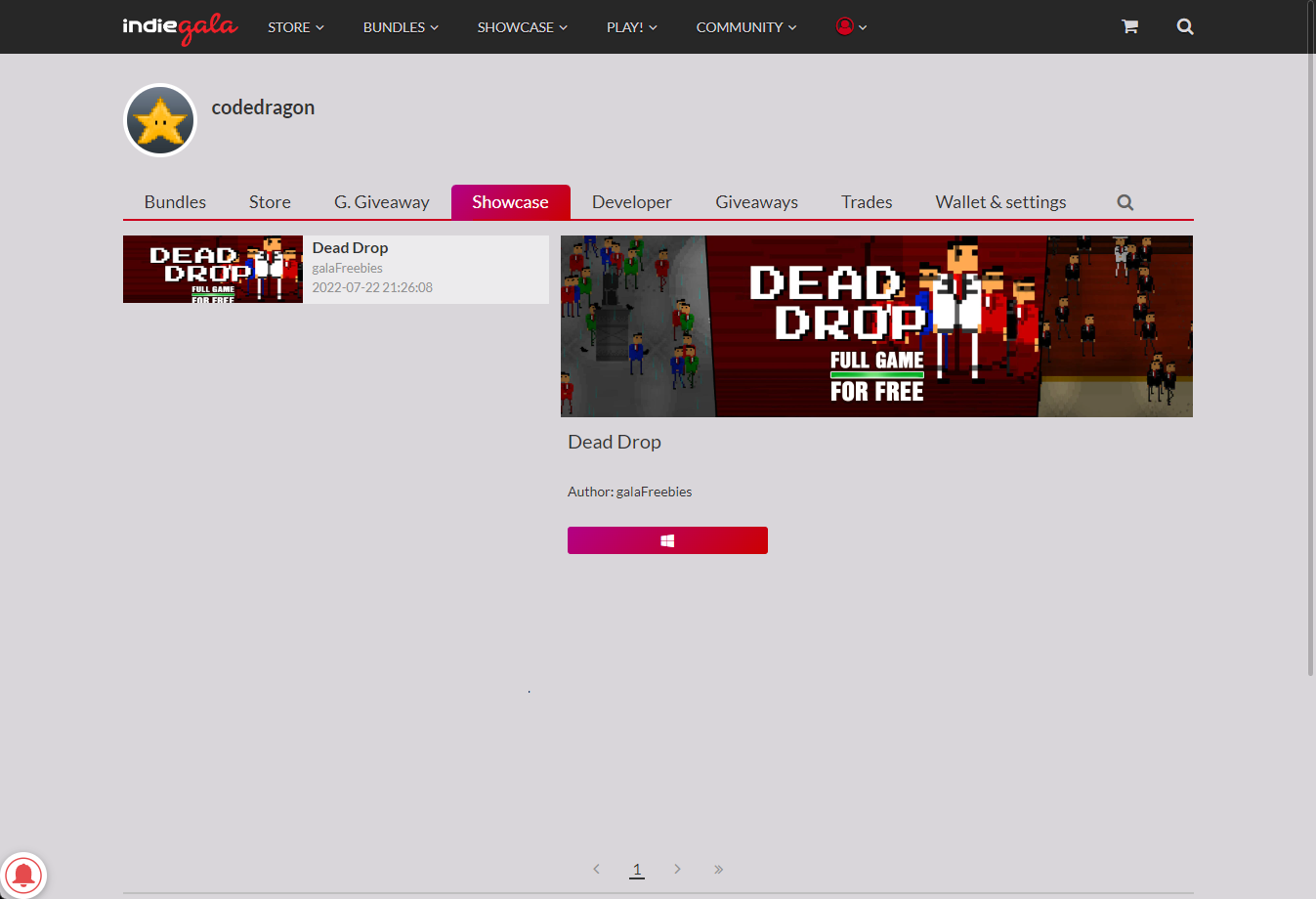Expand the COMMUNITY dropdown menu
1316x899 pixels.
pos(746,27)
